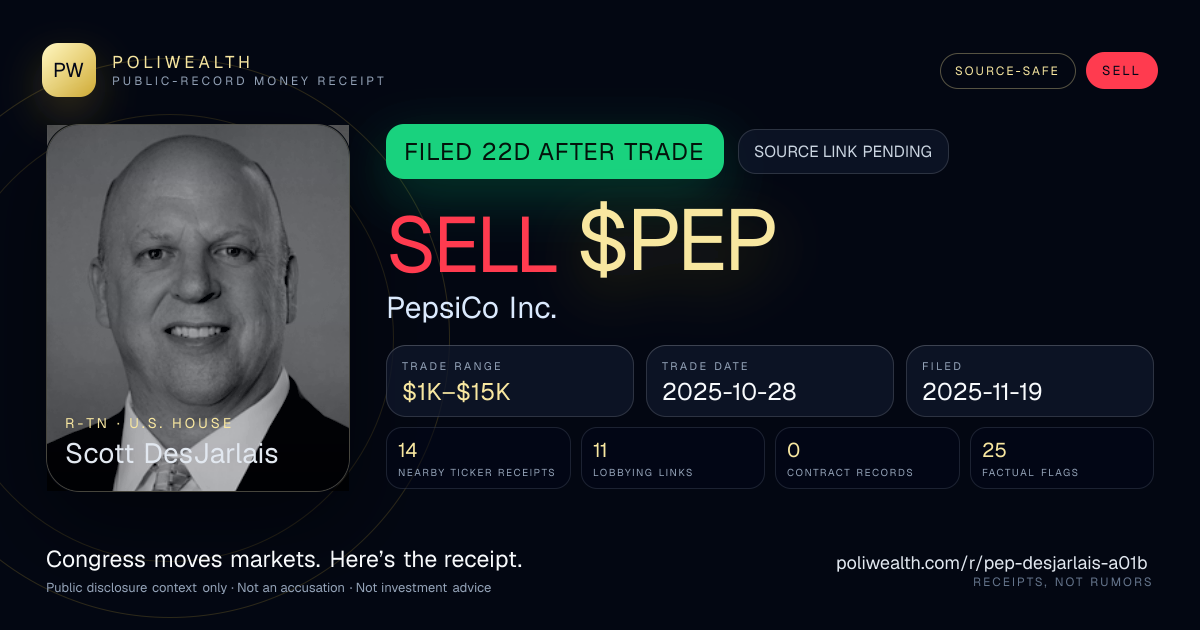Click the 11 Lobbying Links tile
This screenshot has width=1200, height=630.
click(x=673, y=458)
